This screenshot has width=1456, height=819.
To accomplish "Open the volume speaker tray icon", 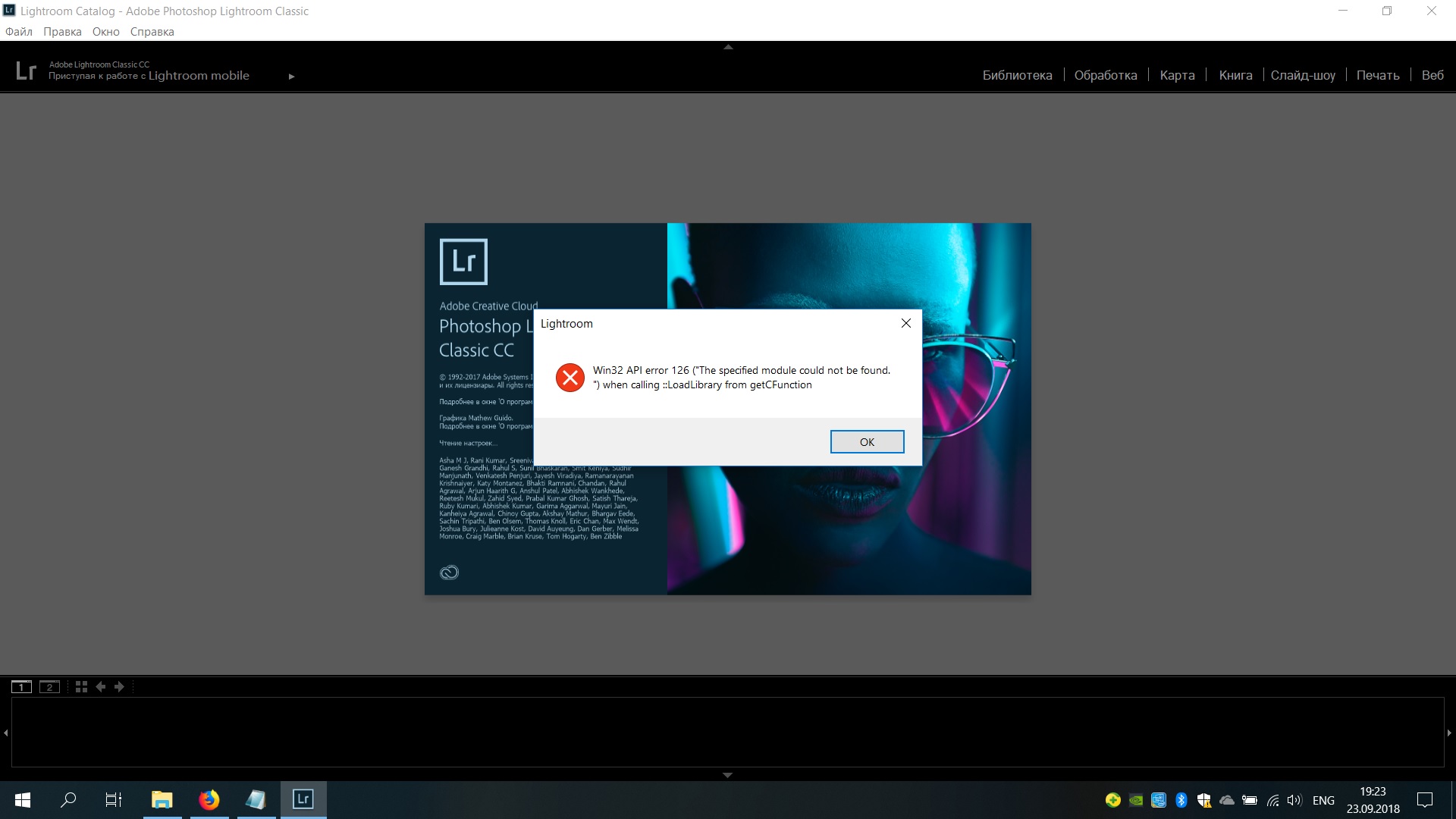I will pyautogui.click(x=1294, y=800).
